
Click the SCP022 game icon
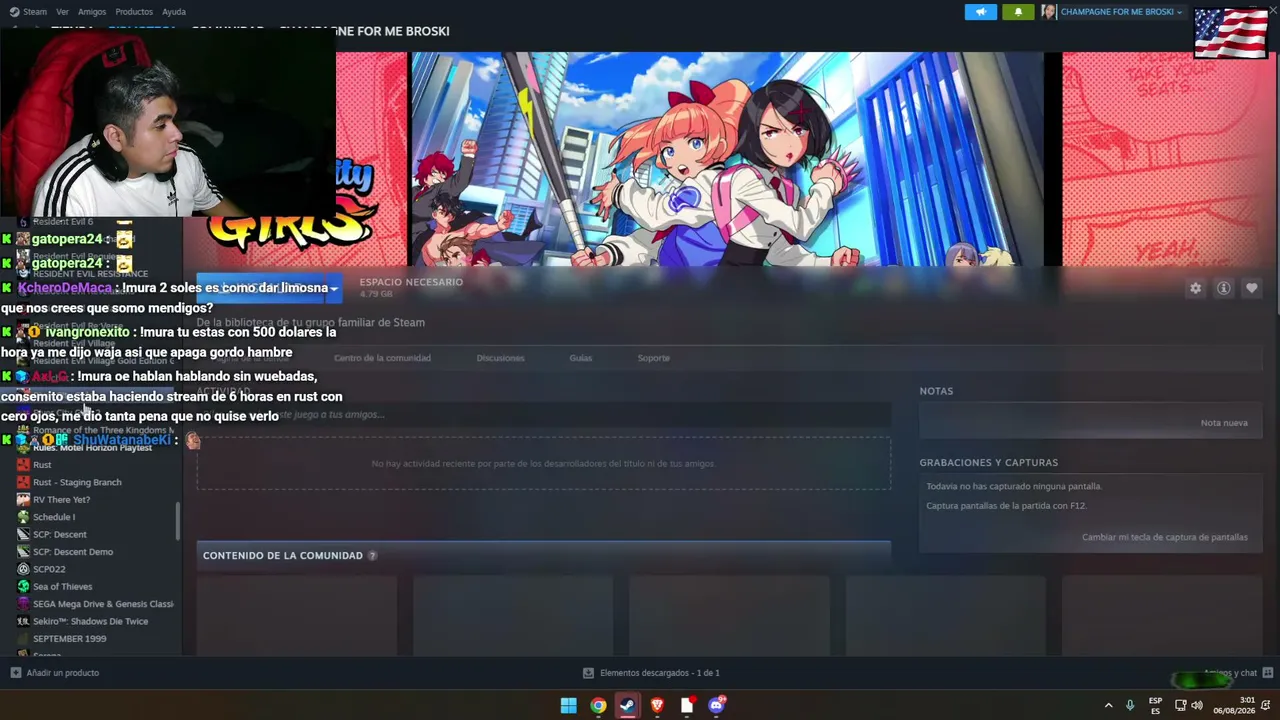(23, 569)
